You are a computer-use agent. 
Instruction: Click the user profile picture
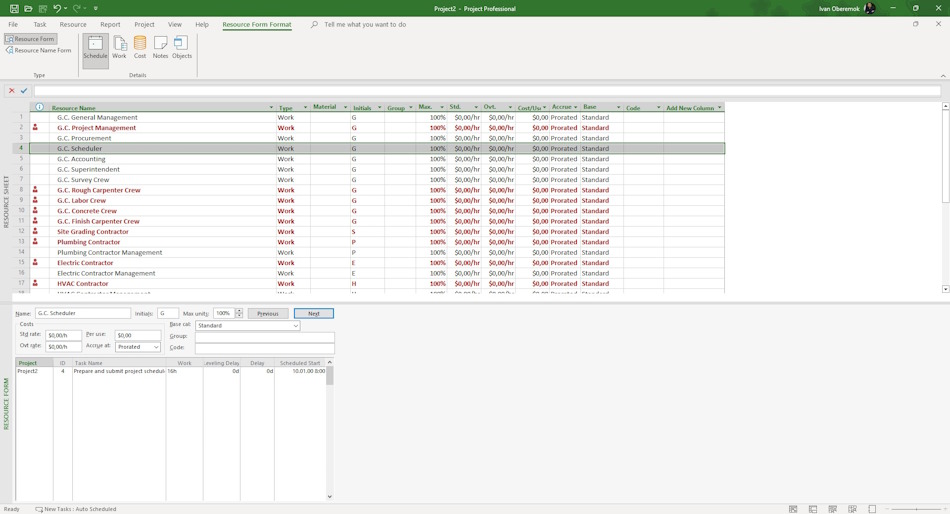click(x=869, y=8)
